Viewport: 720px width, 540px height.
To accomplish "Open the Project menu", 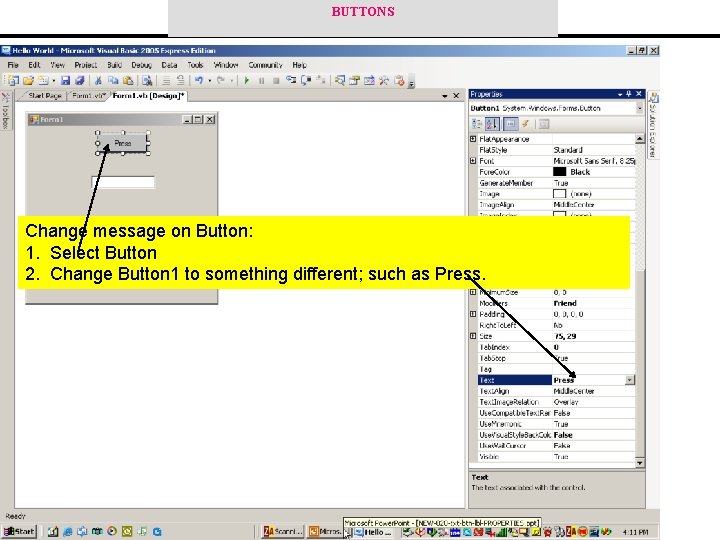I will (85, 65).
